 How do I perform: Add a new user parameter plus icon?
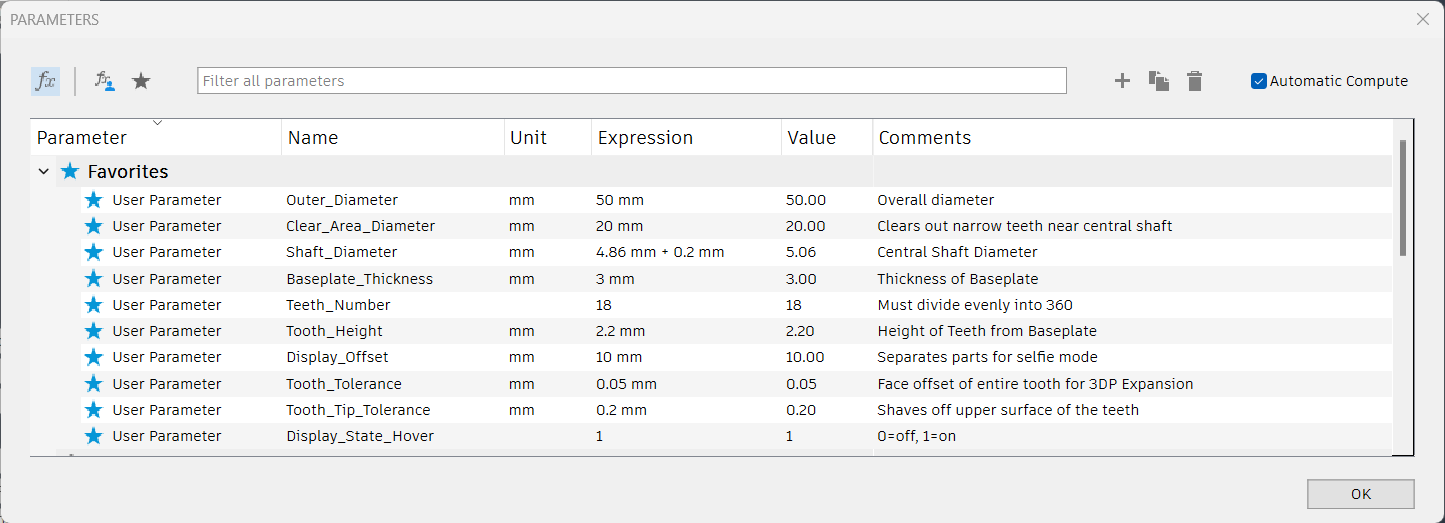pyautogui.click(x=1122, y=81)
